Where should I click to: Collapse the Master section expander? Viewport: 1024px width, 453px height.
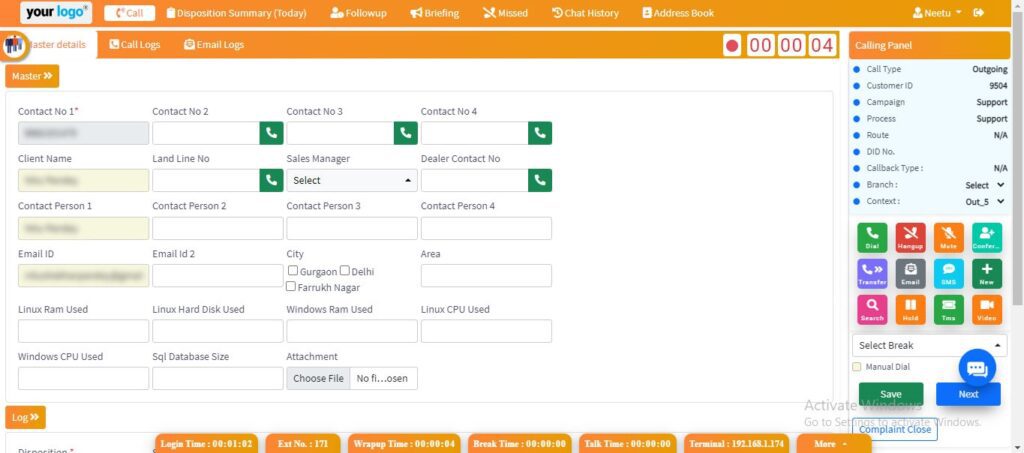click(32, 76)
